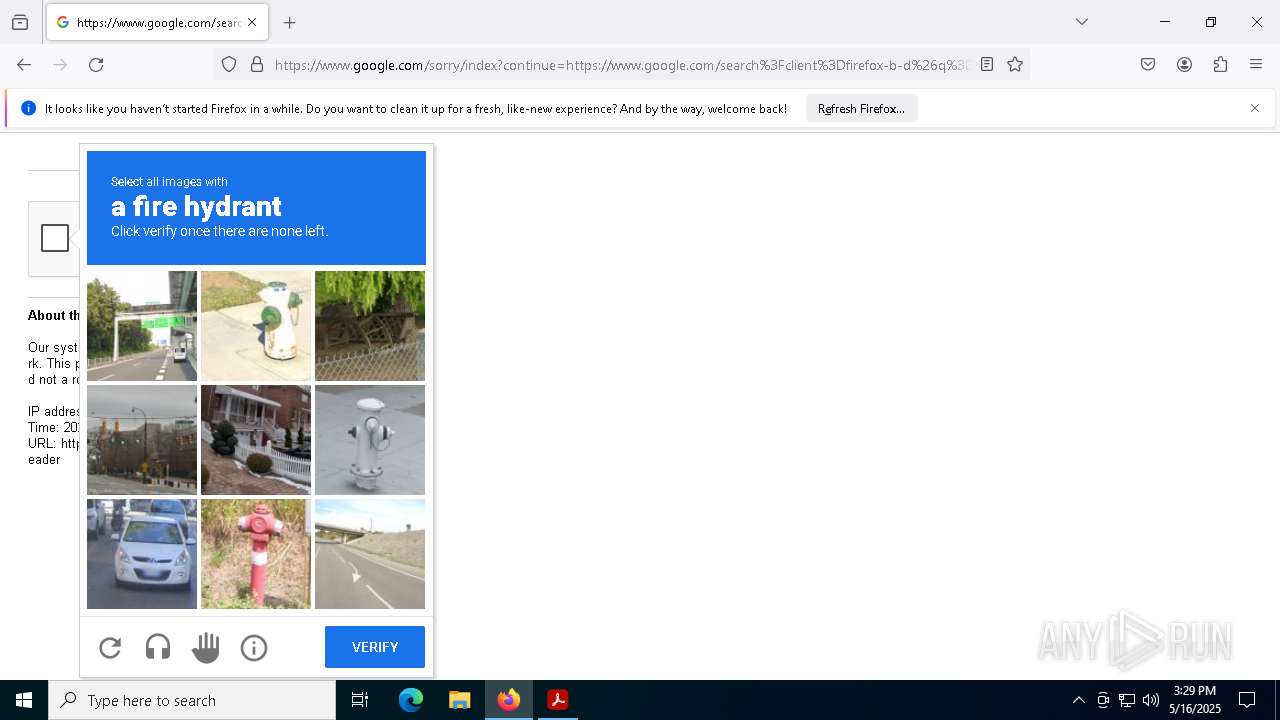Click the taskbar search box
The image size is (1280, 720).
(x=192, y=700)
